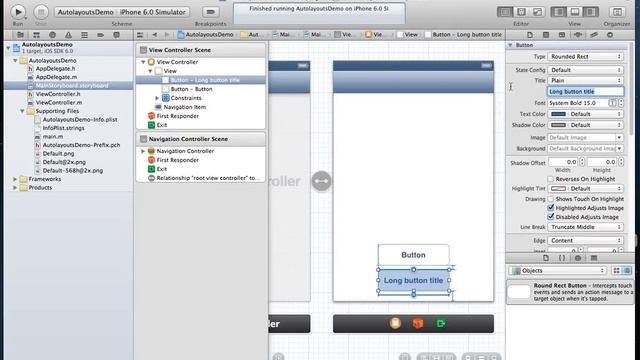640x360 pixels.
Task: Open Highlight Tint color swatch
Action: (x=558, y=189)
